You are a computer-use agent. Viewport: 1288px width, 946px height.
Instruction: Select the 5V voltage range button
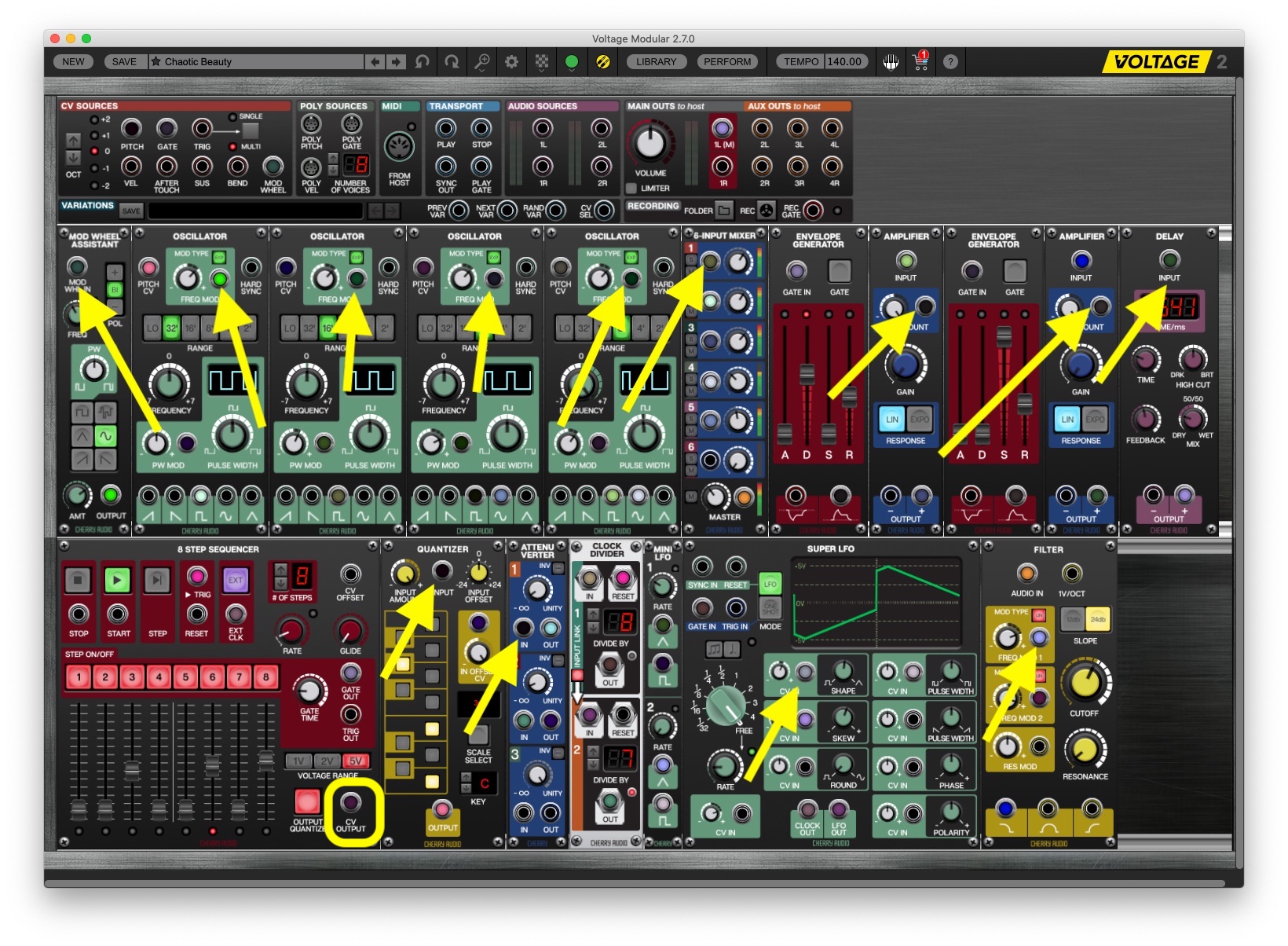click(x=355, y=761)
